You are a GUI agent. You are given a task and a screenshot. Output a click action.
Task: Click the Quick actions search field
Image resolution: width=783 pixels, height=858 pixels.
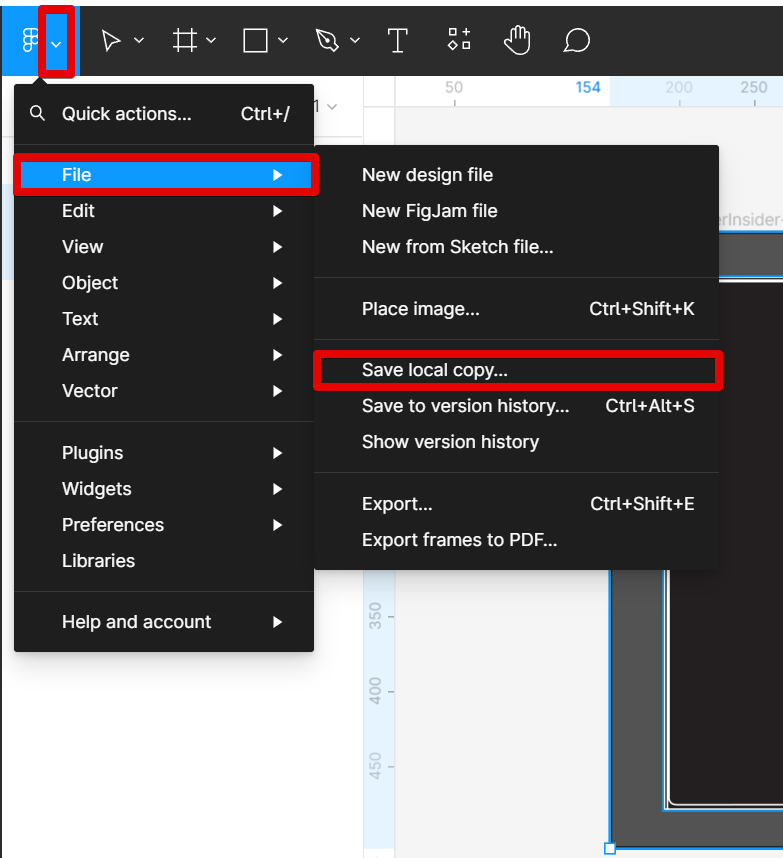click(126, 114)
